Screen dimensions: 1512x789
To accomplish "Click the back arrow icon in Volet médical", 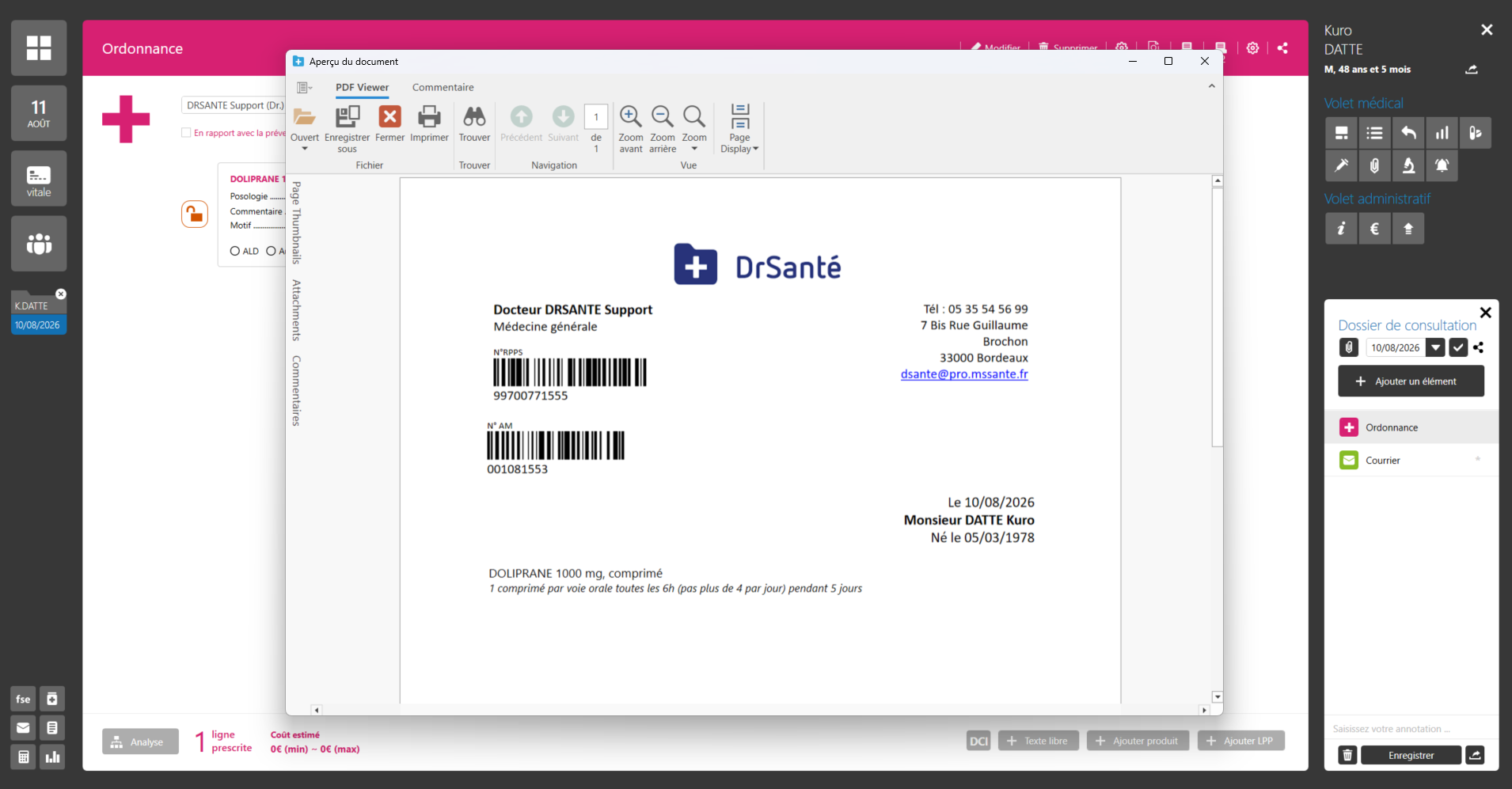I will (1408, 133).
